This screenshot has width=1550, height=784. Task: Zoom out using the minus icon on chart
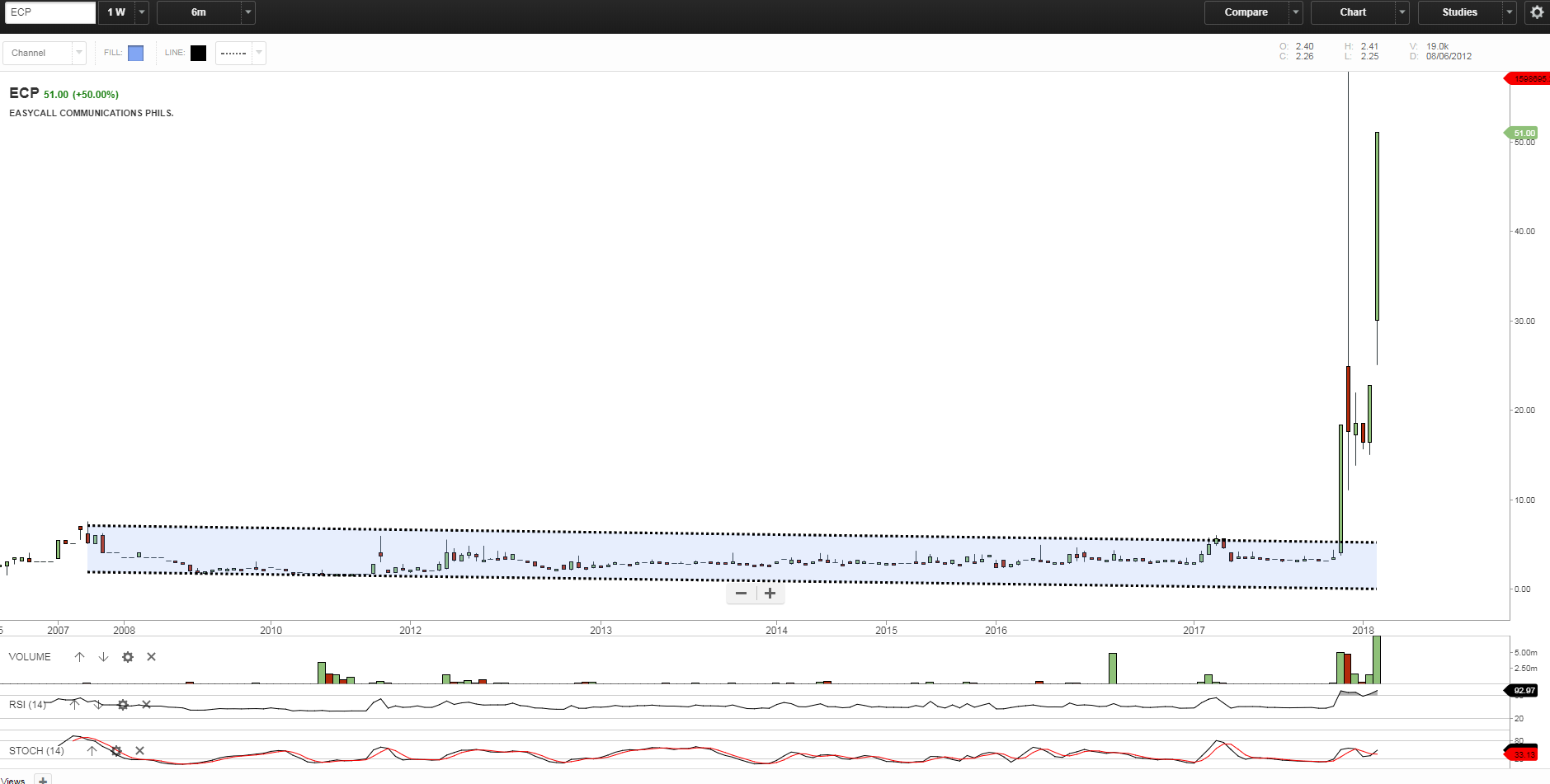740,593
